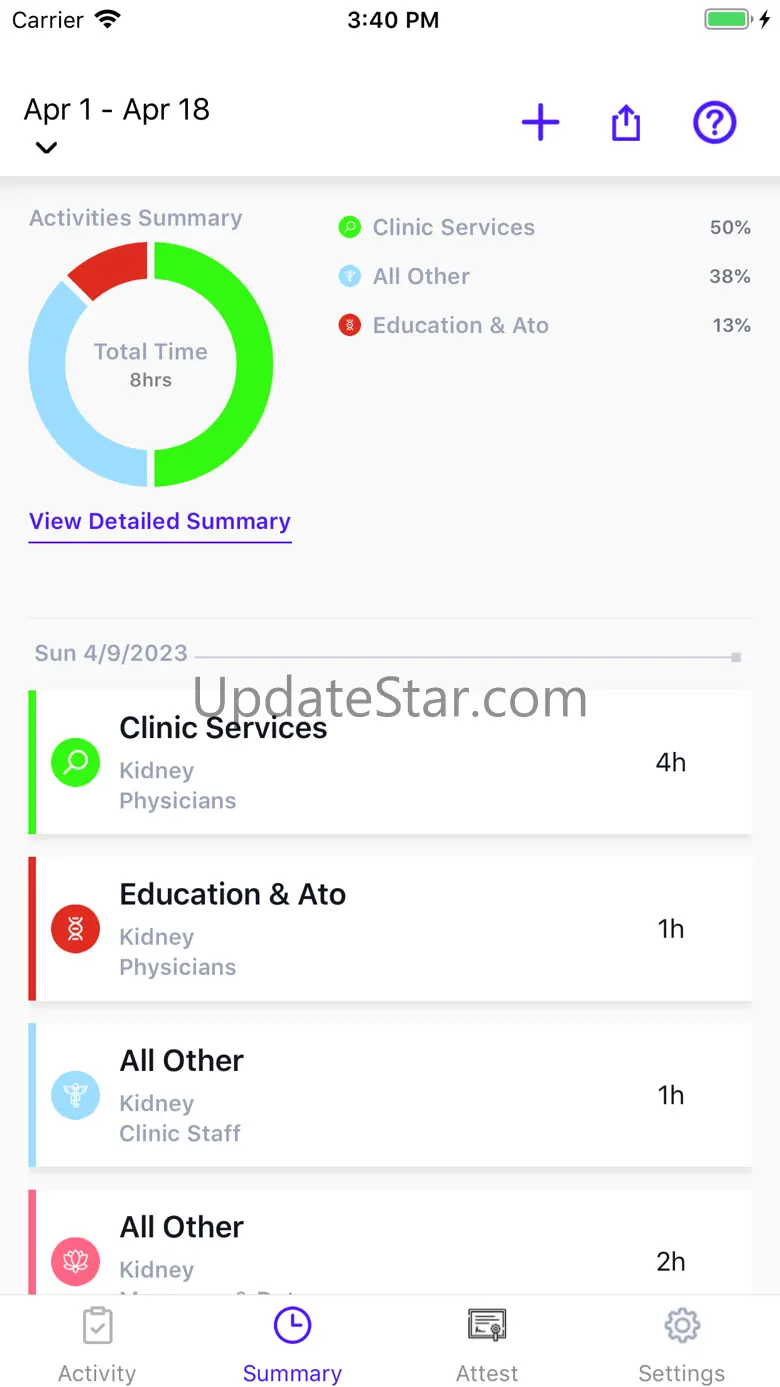Viewport: 780px width, 1387px height.
Task: Tap the share export icon
Action: click(x=626, y=123)
